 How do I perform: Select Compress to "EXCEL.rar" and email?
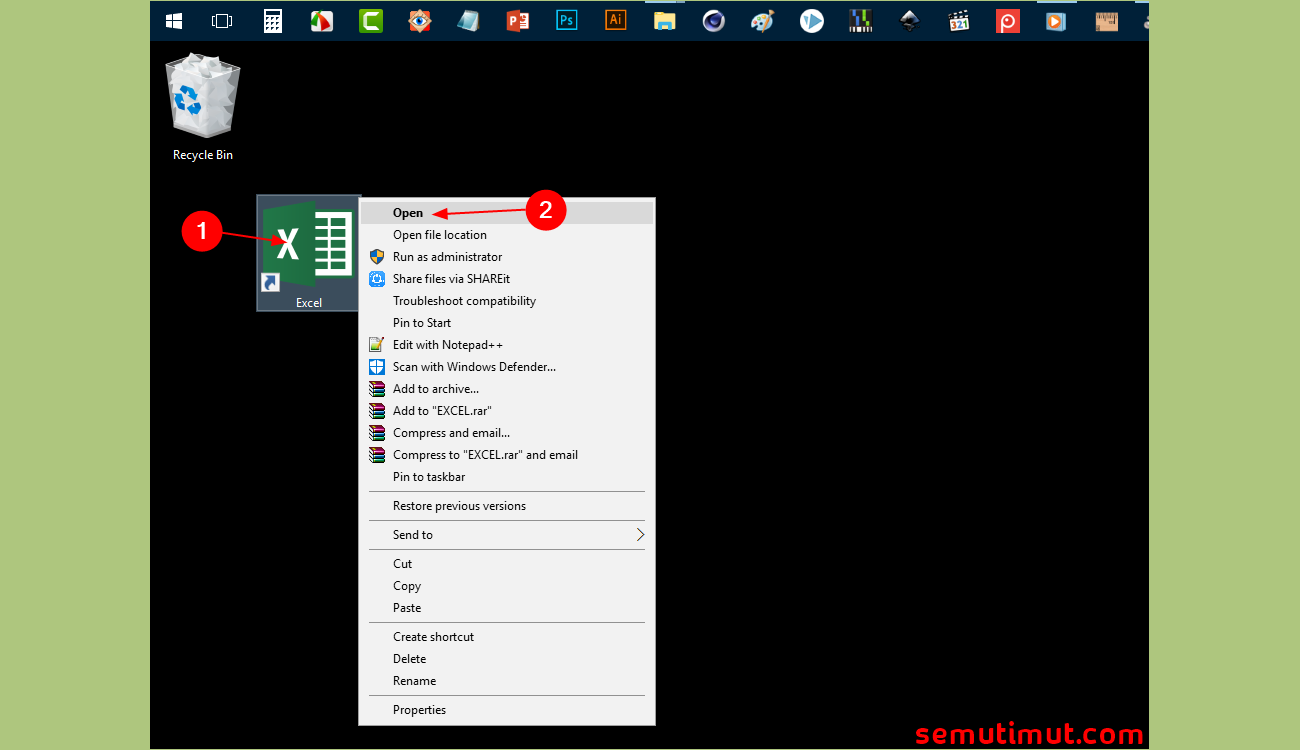point(507,455)
